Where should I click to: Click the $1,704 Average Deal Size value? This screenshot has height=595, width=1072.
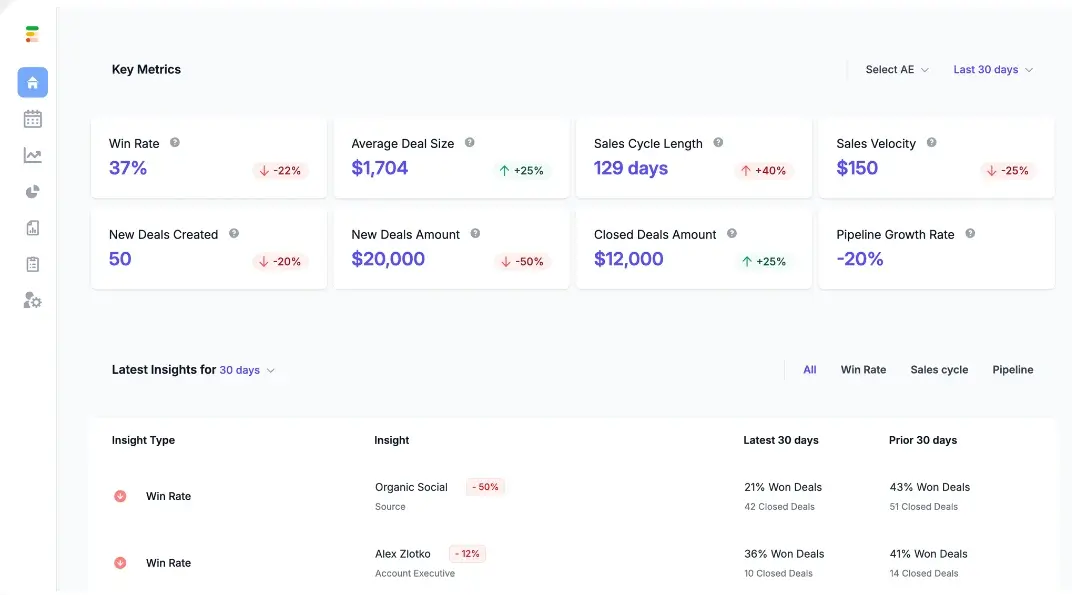pos(379,168)
